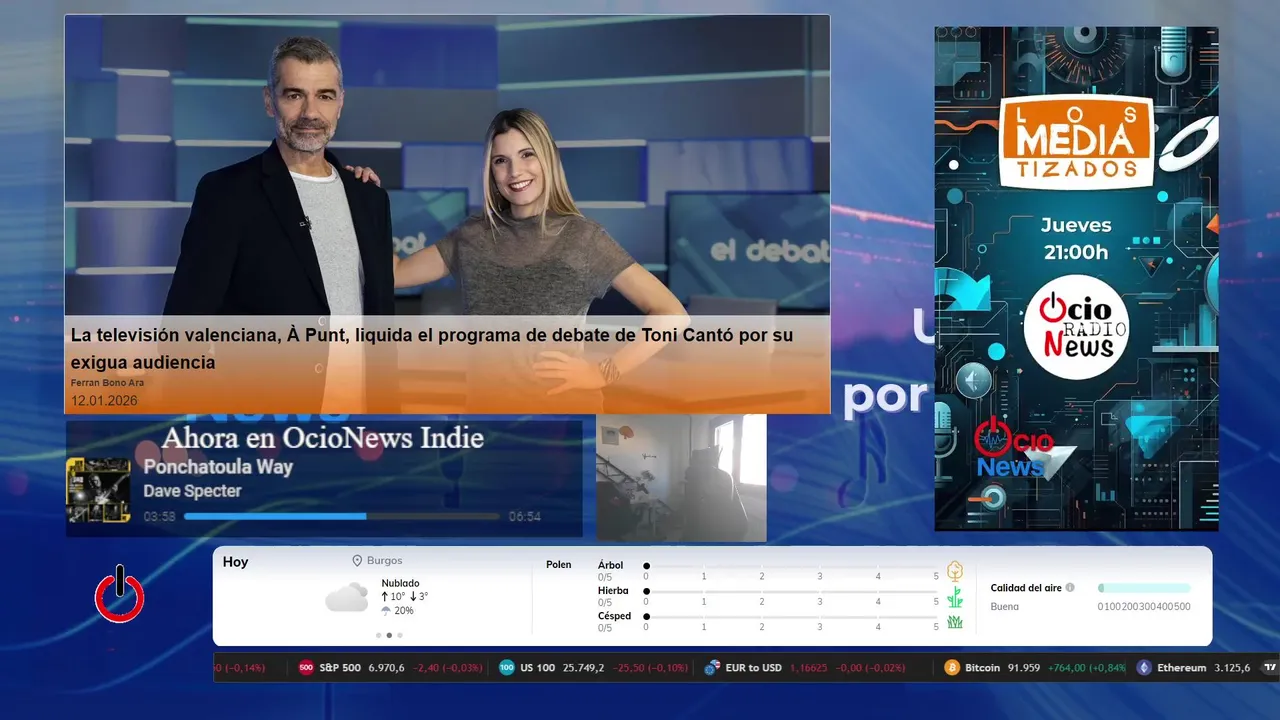Click the Bitcoin price 91.959
This screenshot has width=1280, height=720.
click(x=1023, y=668)
